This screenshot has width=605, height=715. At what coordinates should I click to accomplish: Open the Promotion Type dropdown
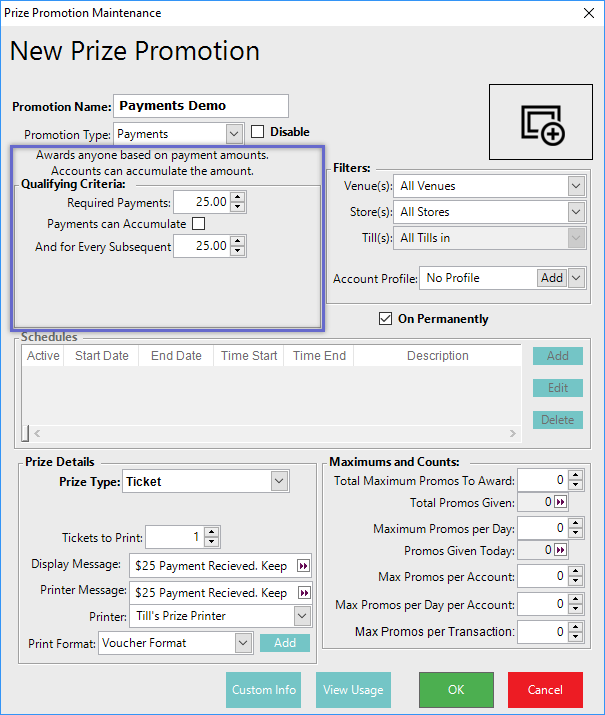tap(234, 133)
